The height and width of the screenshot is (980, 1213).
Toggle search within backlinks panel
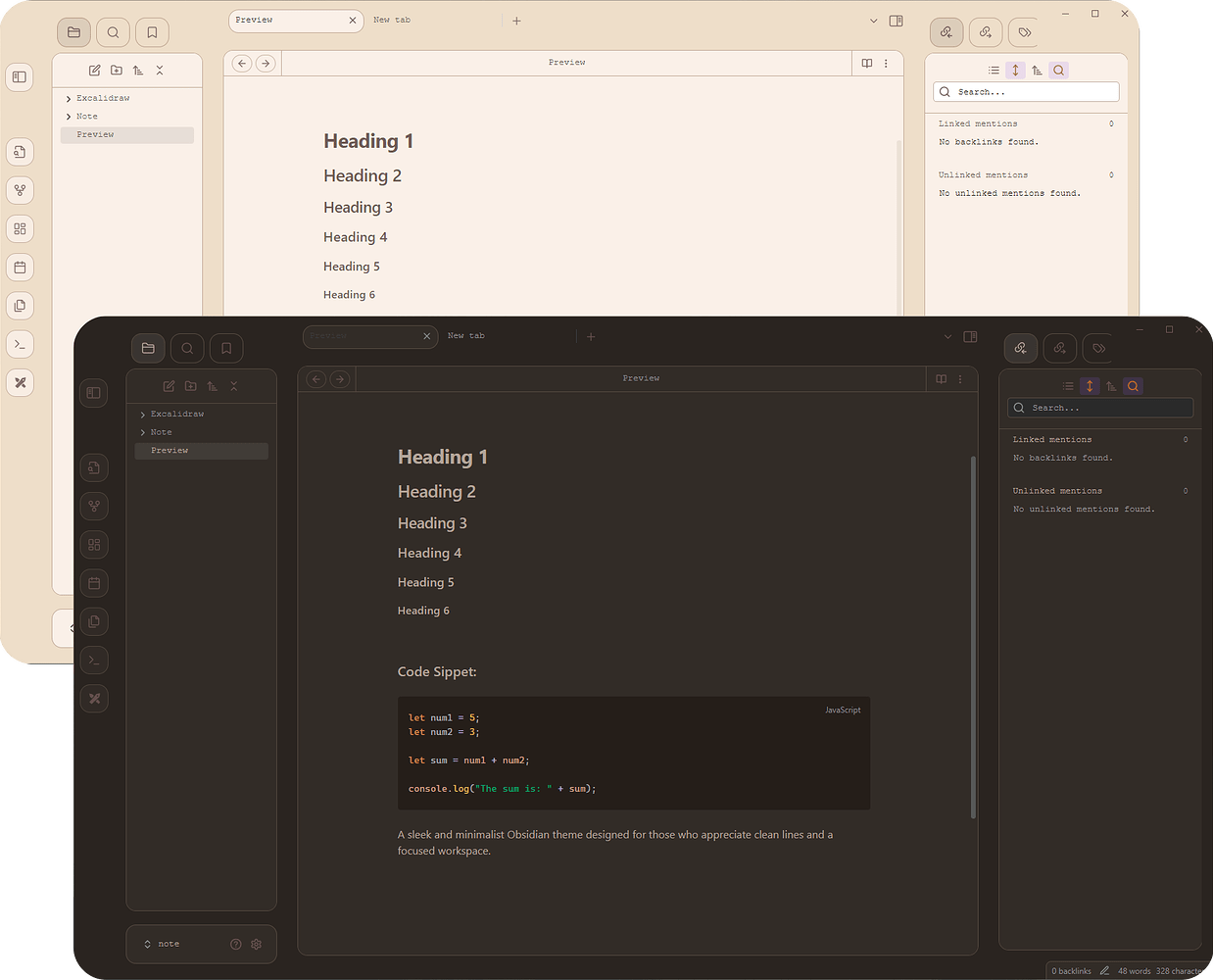point(1133,385)
